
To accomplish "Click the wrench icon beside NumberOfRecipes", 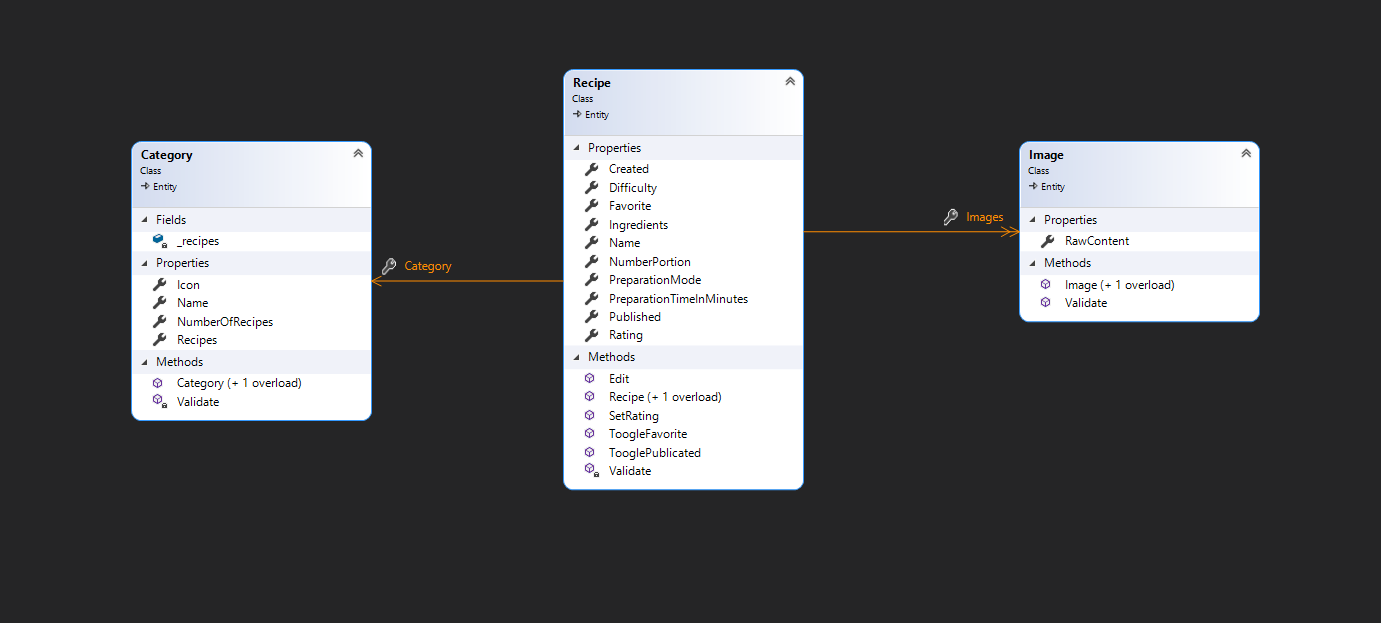I will coord(159,322).
